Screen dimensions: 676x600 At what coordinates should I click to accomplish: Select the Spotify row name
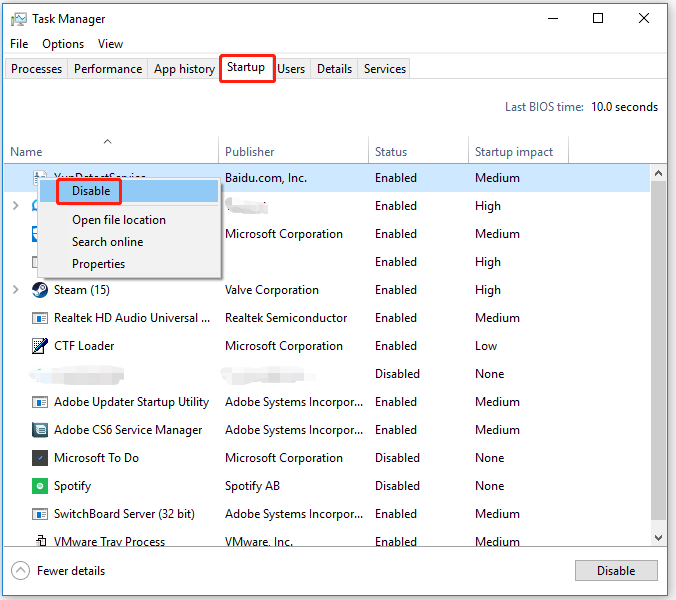(x=72, y=486)
